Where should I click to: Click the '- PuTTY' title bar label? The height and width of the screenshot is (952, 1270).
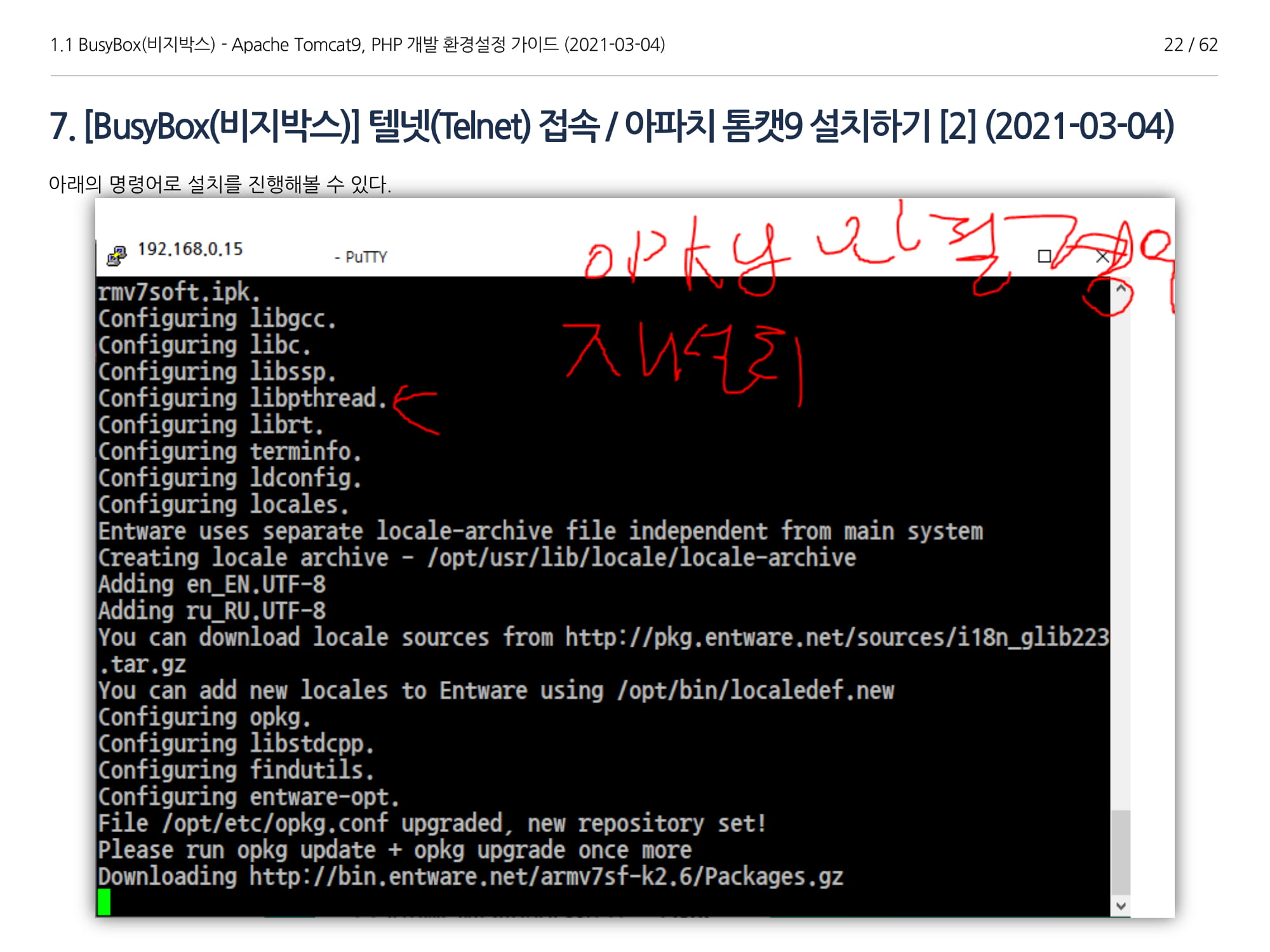[x=361, y=257]
